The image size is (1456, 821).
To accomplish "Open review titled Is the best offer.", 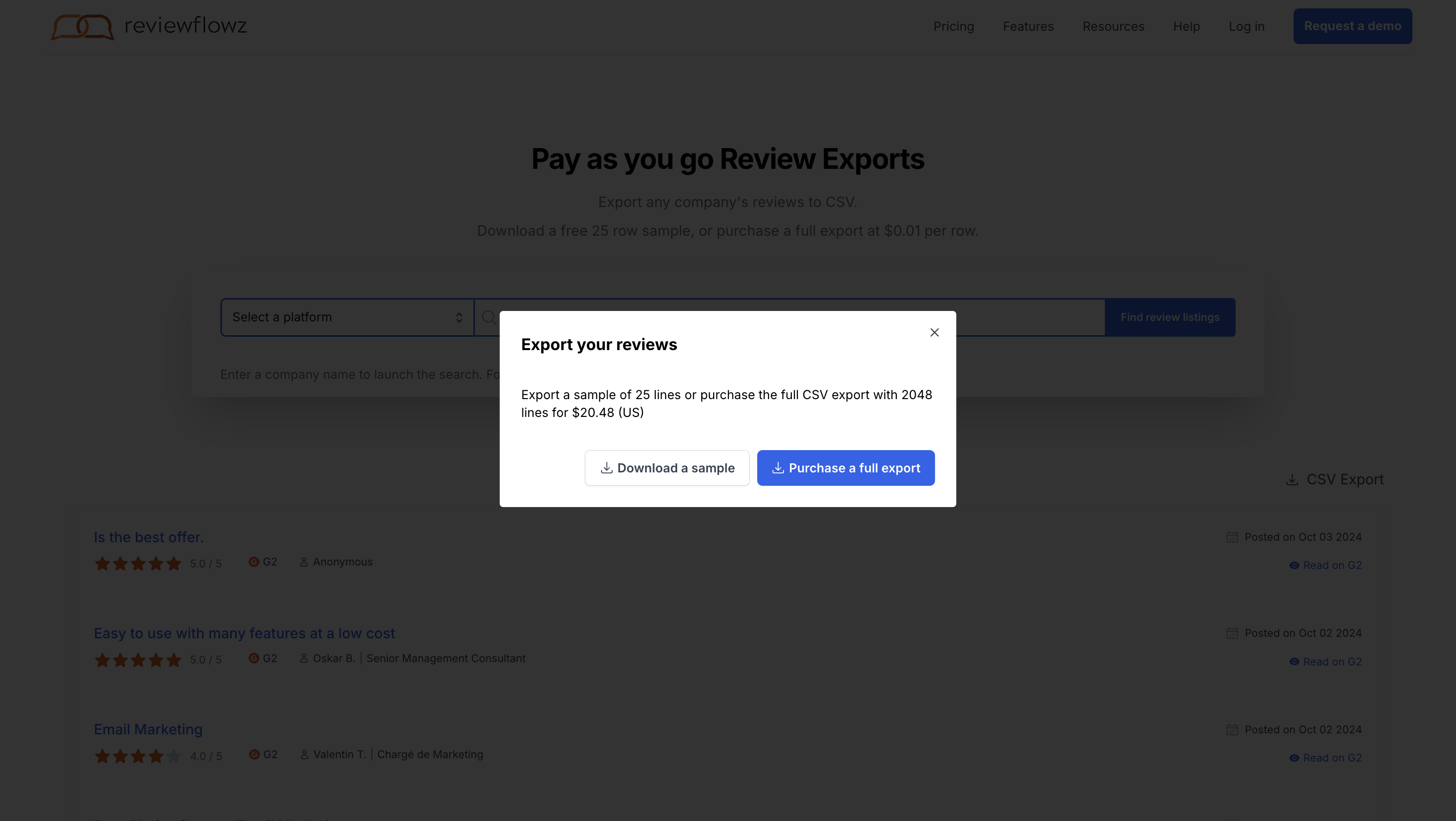I will 149,537.
